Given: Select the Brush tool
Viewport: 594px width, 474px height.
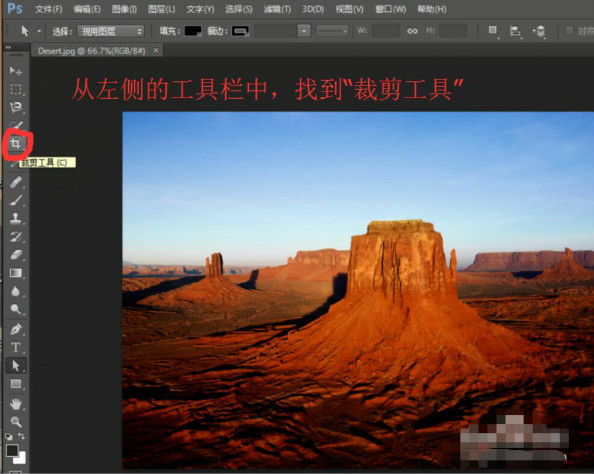Looking at the screenshot, I should pyautogui.click(x=16, y=200).
